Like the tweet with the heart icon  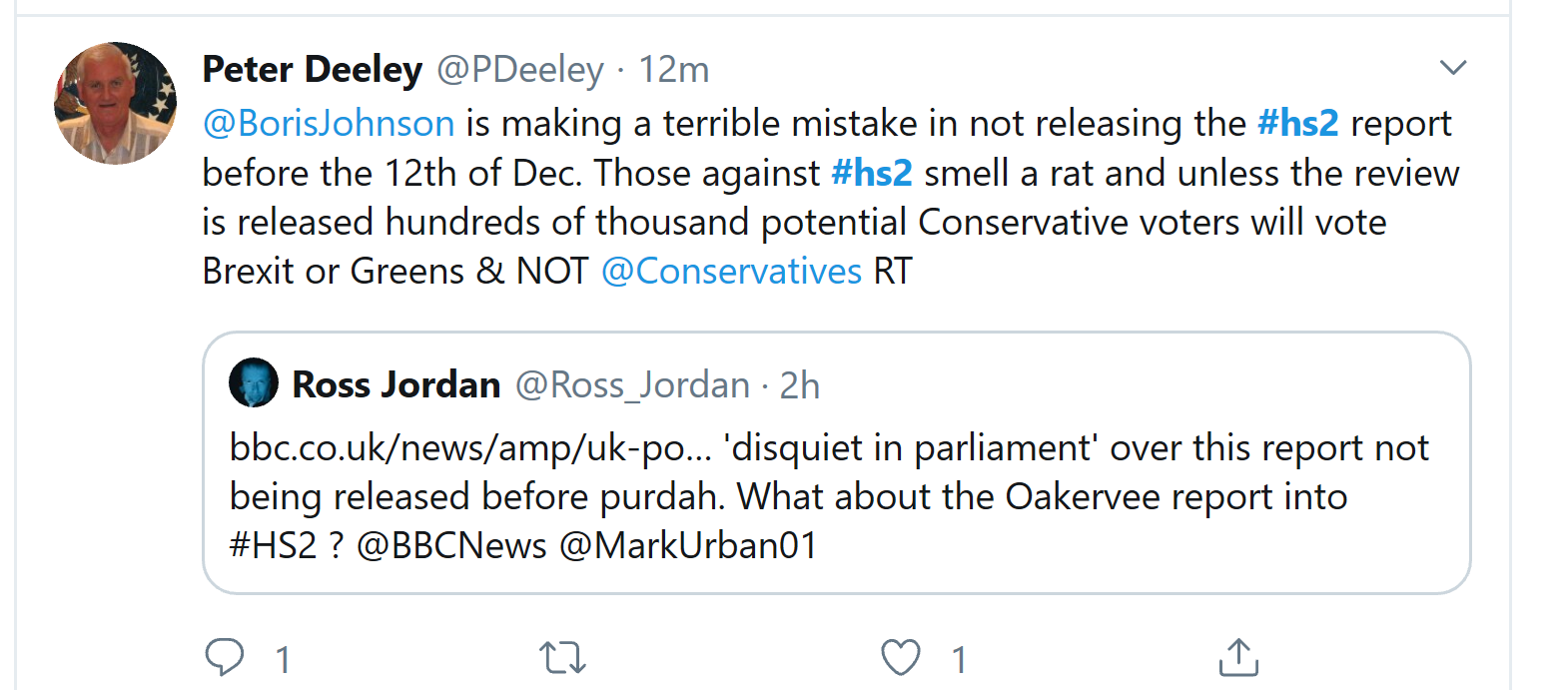point(900,658)
